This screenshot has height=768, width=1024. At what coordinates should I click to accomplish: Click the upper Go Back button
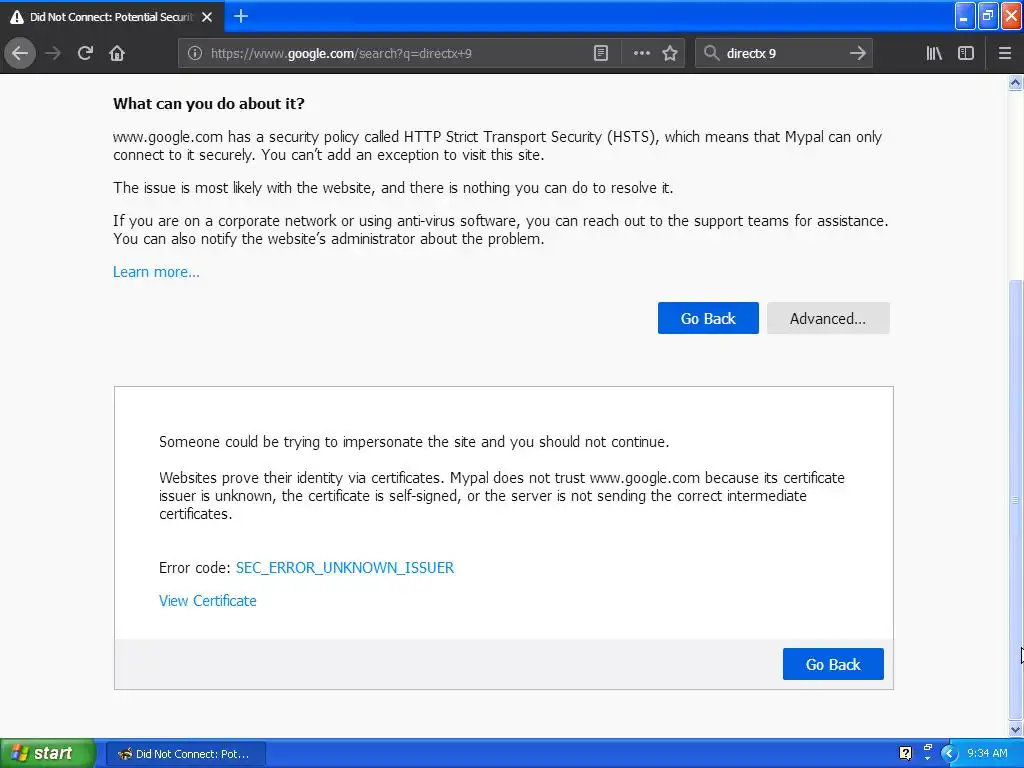708,318
